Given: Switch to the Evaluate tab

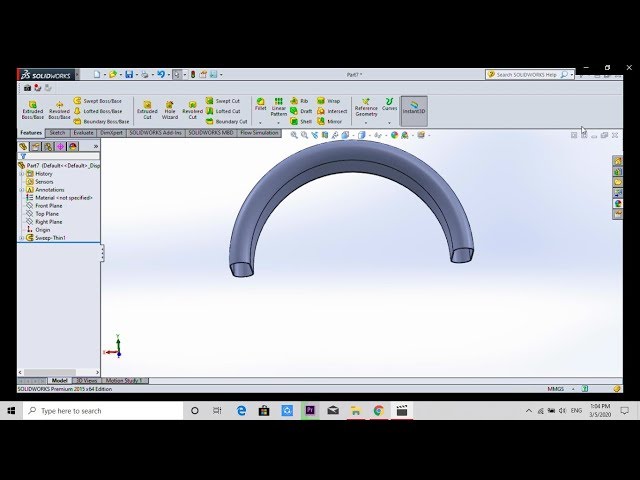Looking at the screenshot, I should [x=83, y=133].
